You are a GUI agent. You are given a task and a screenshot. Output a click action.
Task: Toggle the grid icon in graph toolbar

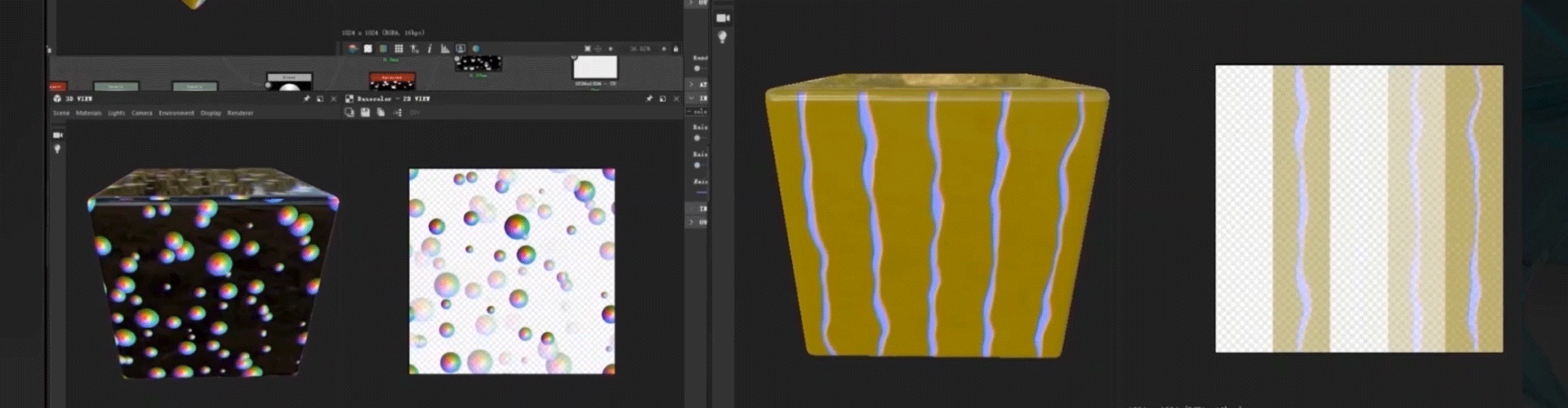tap(399, 49)
